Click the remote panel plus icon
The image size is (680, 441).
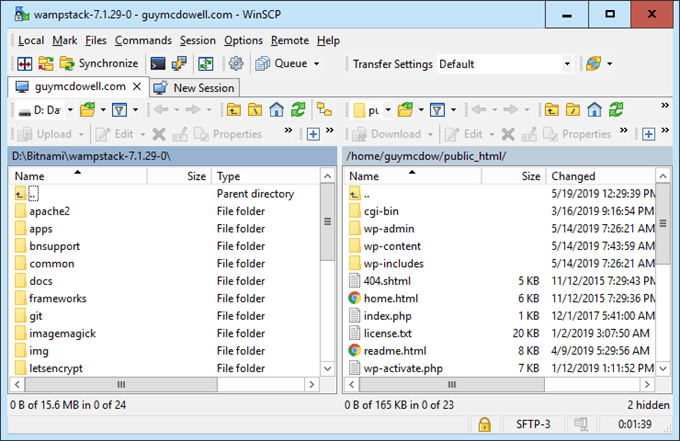point(649,134)
